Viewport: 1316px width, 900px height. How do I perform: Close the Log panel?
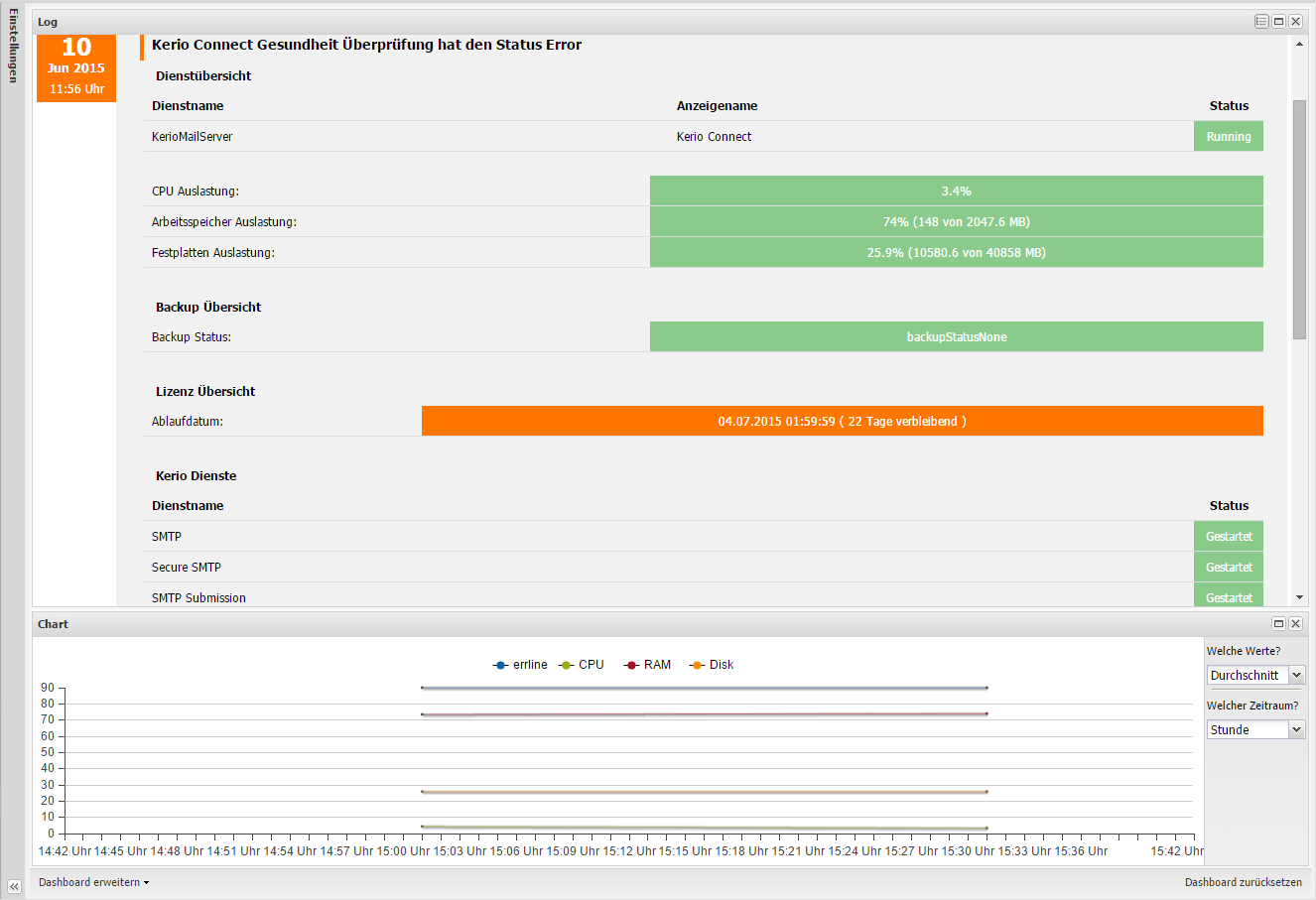(1295, 22)
